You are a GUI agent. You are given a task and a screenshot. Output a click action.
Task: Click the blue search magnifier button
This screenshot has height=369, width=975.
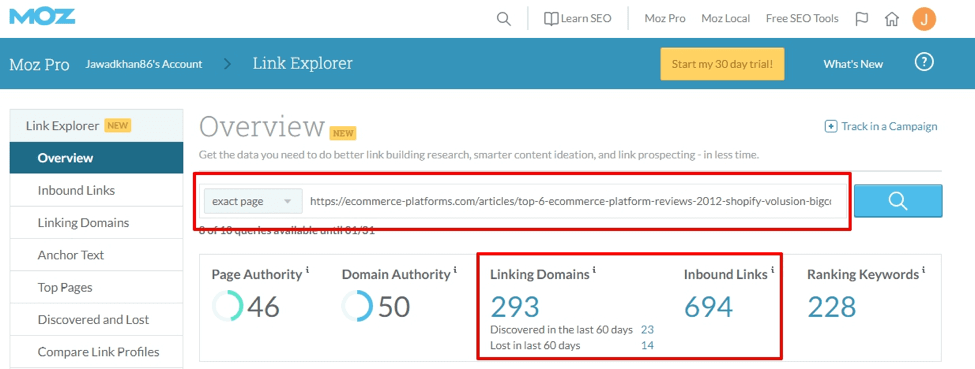click(898, 200)
